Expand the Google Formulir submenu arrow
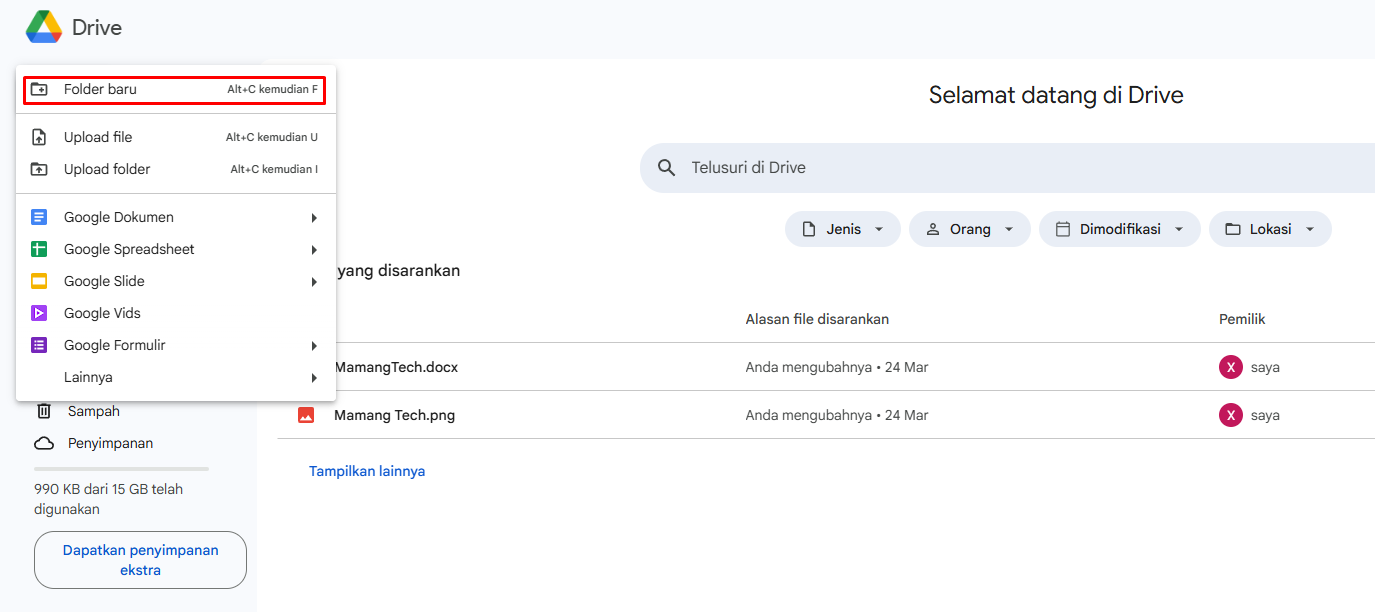The width and height of the screenshot is (1375, 612). tap(314, 346)
